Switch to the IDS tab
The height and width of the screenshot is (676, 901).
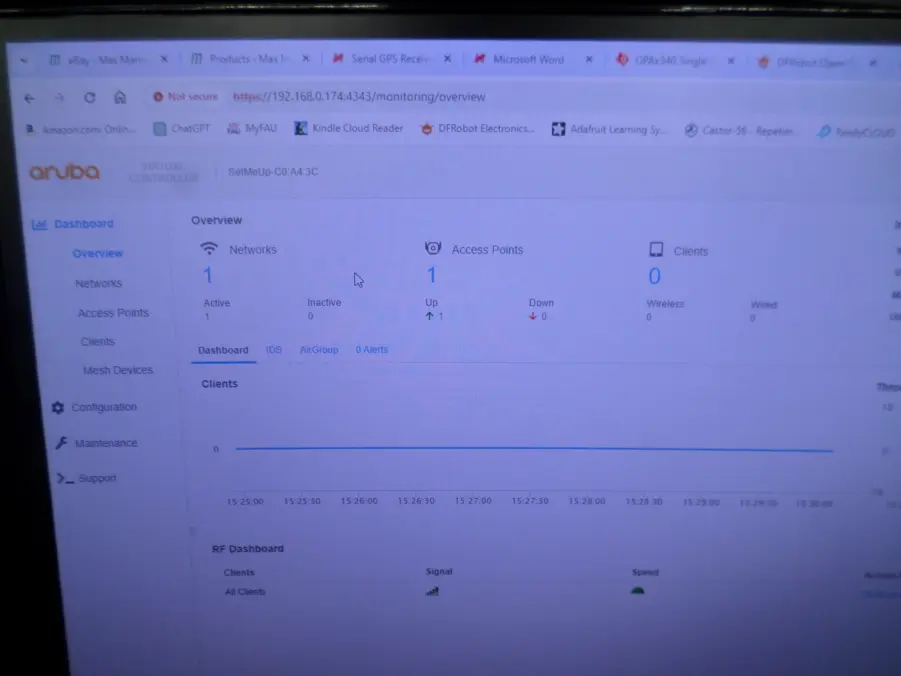tap(274, 350)
